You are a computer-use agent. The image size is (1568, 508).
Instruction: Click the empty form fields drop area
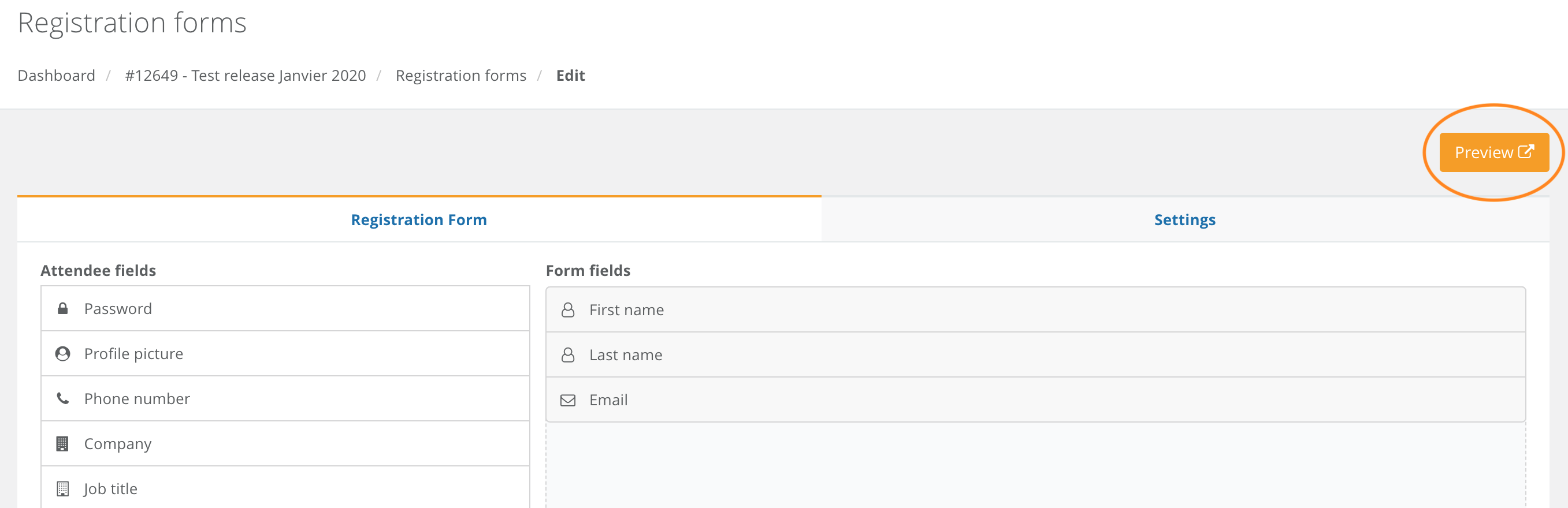click(x=1035, y=465)
